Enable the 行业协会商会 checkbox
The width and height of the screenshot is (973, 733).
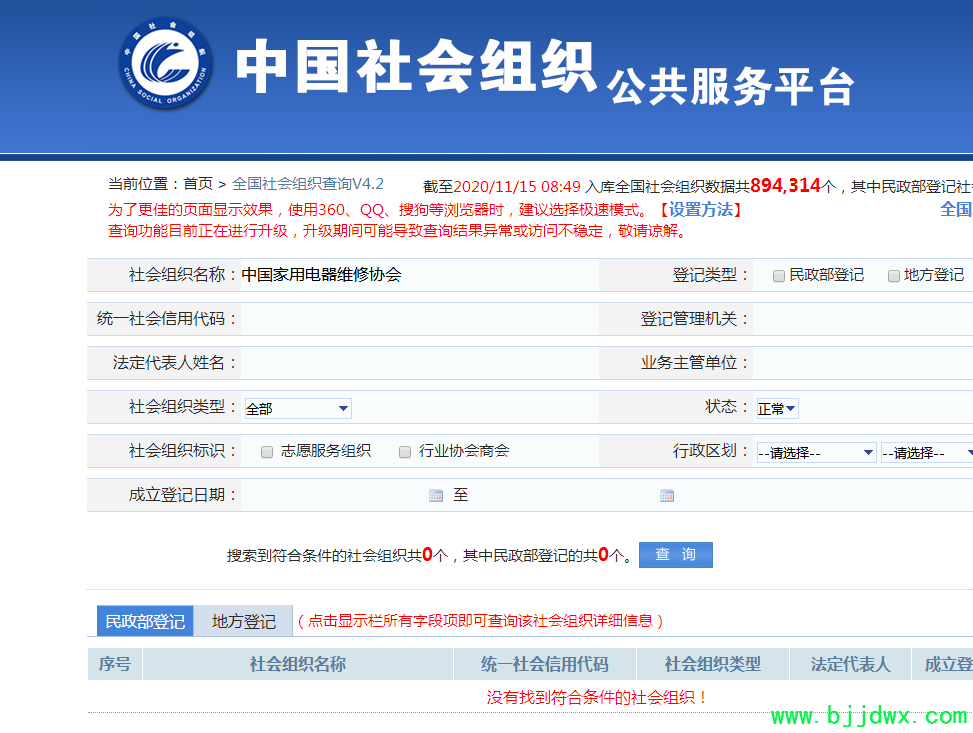405,452
